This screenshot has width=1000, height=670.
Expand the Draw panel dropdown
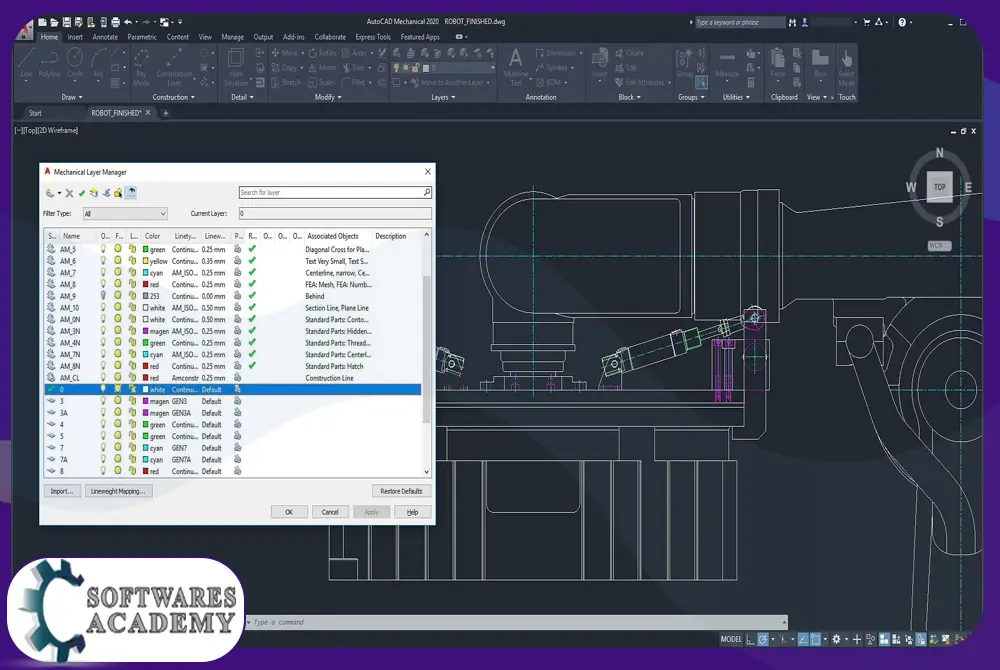(x=72, y=98)
